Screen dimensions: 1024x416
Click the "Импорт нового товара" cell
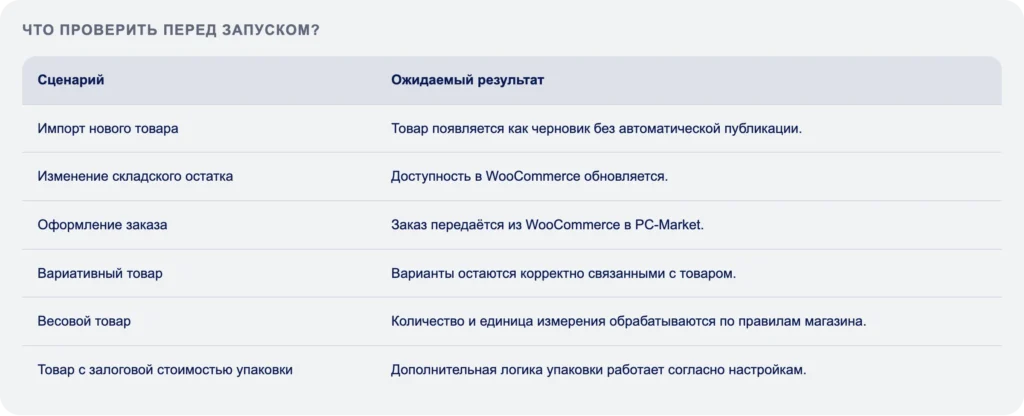tap(108, 129)
